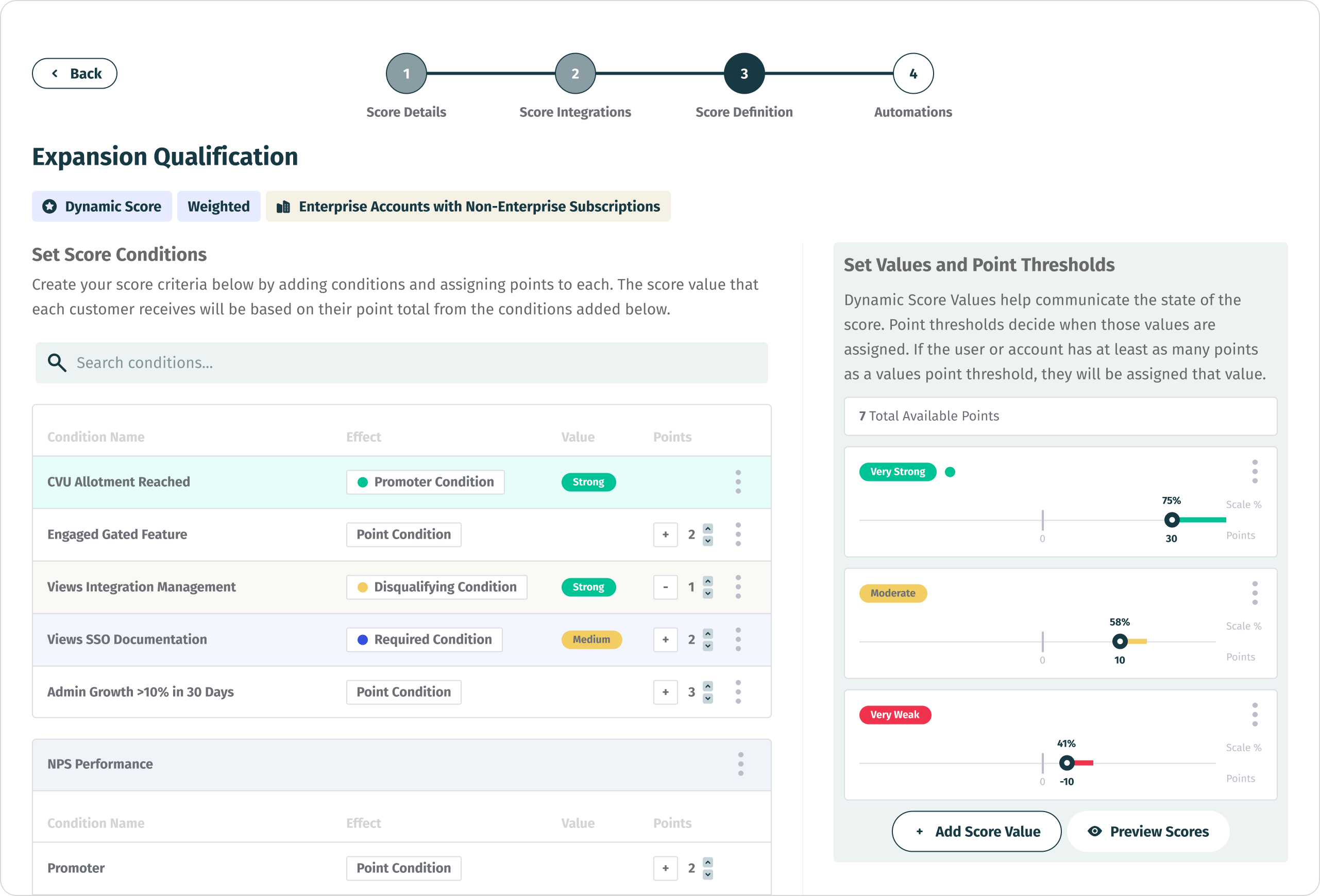Screen dimensions: 1320x896
Task: Open kebab menu for CVU Allotment Reached
Action: 738,481
